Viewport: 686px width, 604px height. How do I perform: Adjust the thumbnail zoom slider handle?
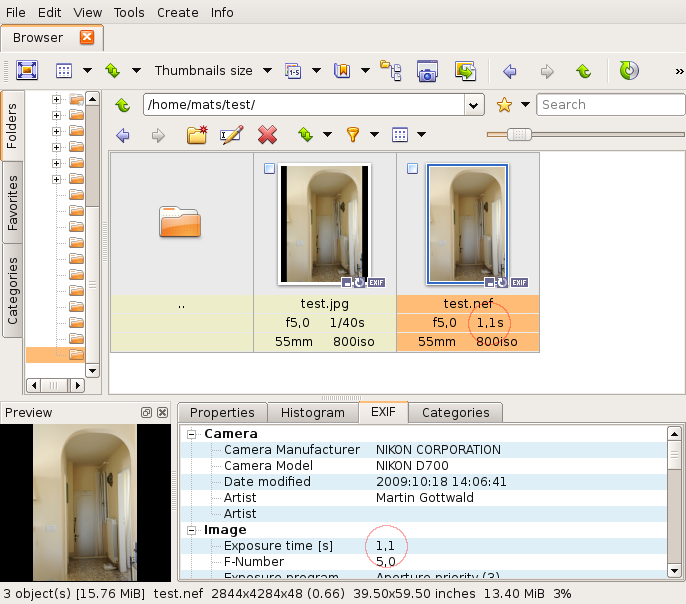[519, 134]
